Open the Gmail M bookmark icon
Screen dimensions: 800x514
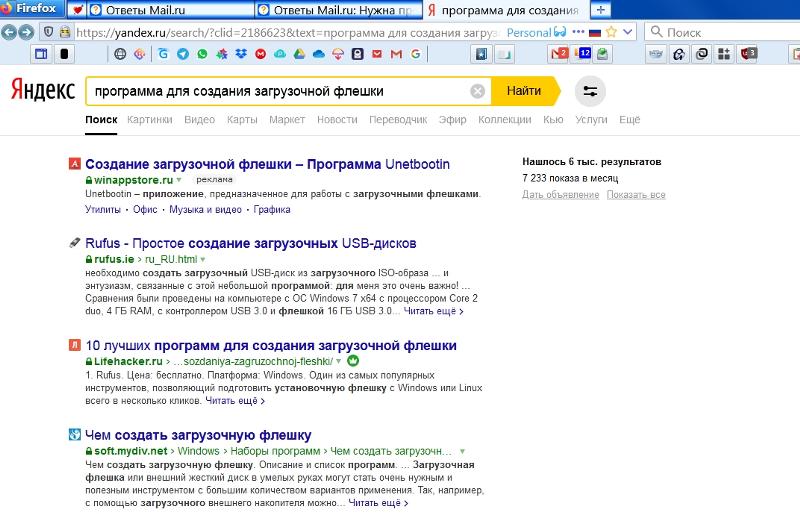(396, 54)
